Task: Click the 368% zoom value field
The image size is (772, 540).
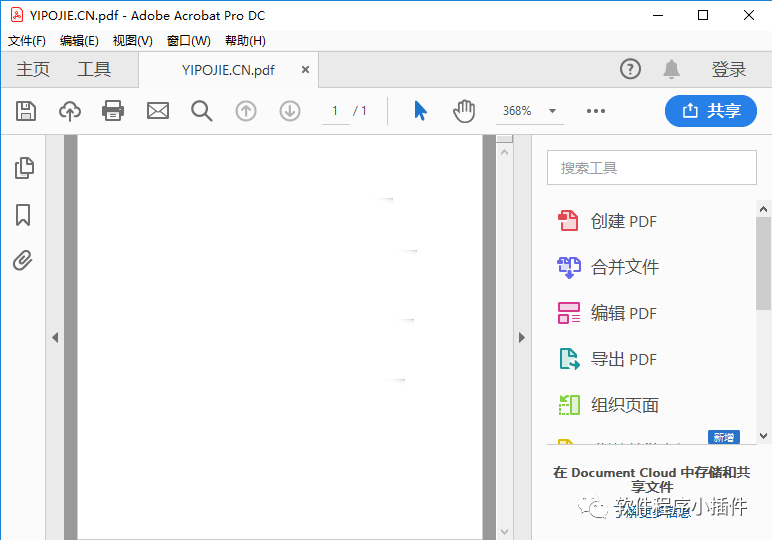Action: 518,111
